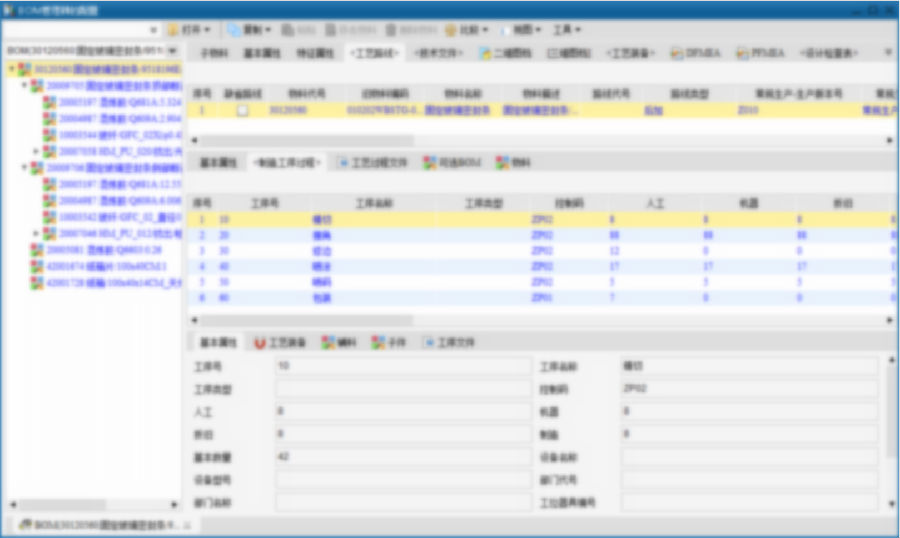Image resolution: width=900 pixels, height=538 pixels.
Task: Click the DFMEA tab icon
Action: coord(677,53)
